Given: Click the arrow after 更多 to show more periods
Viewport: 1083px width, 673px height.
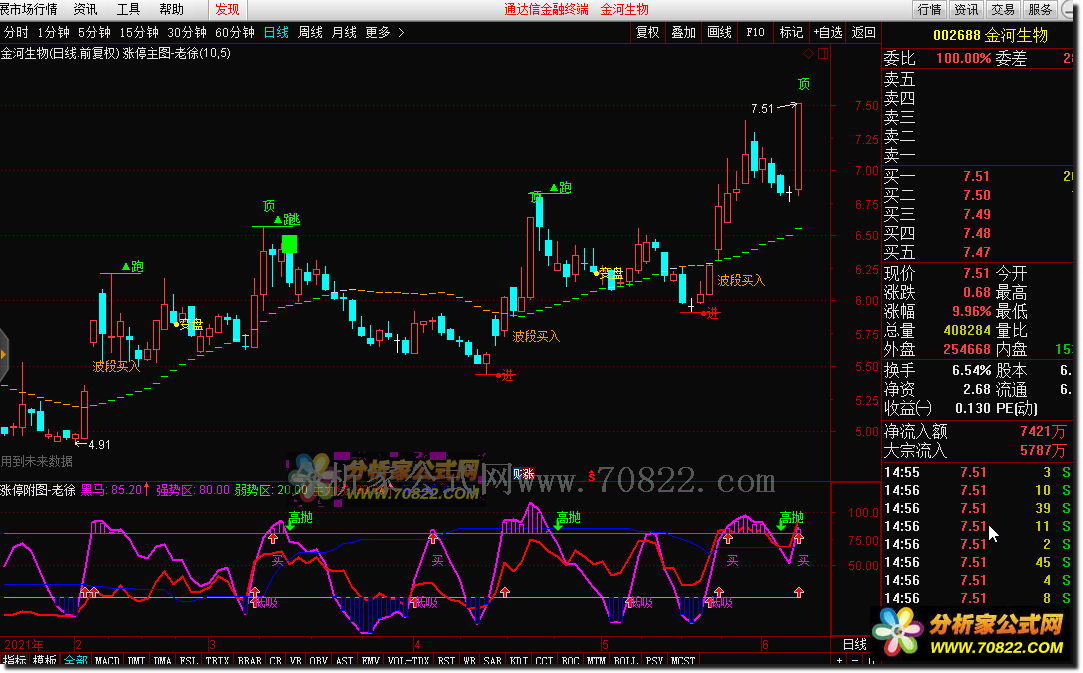Looking at the screenshot, I should click(x=401, y=32).
